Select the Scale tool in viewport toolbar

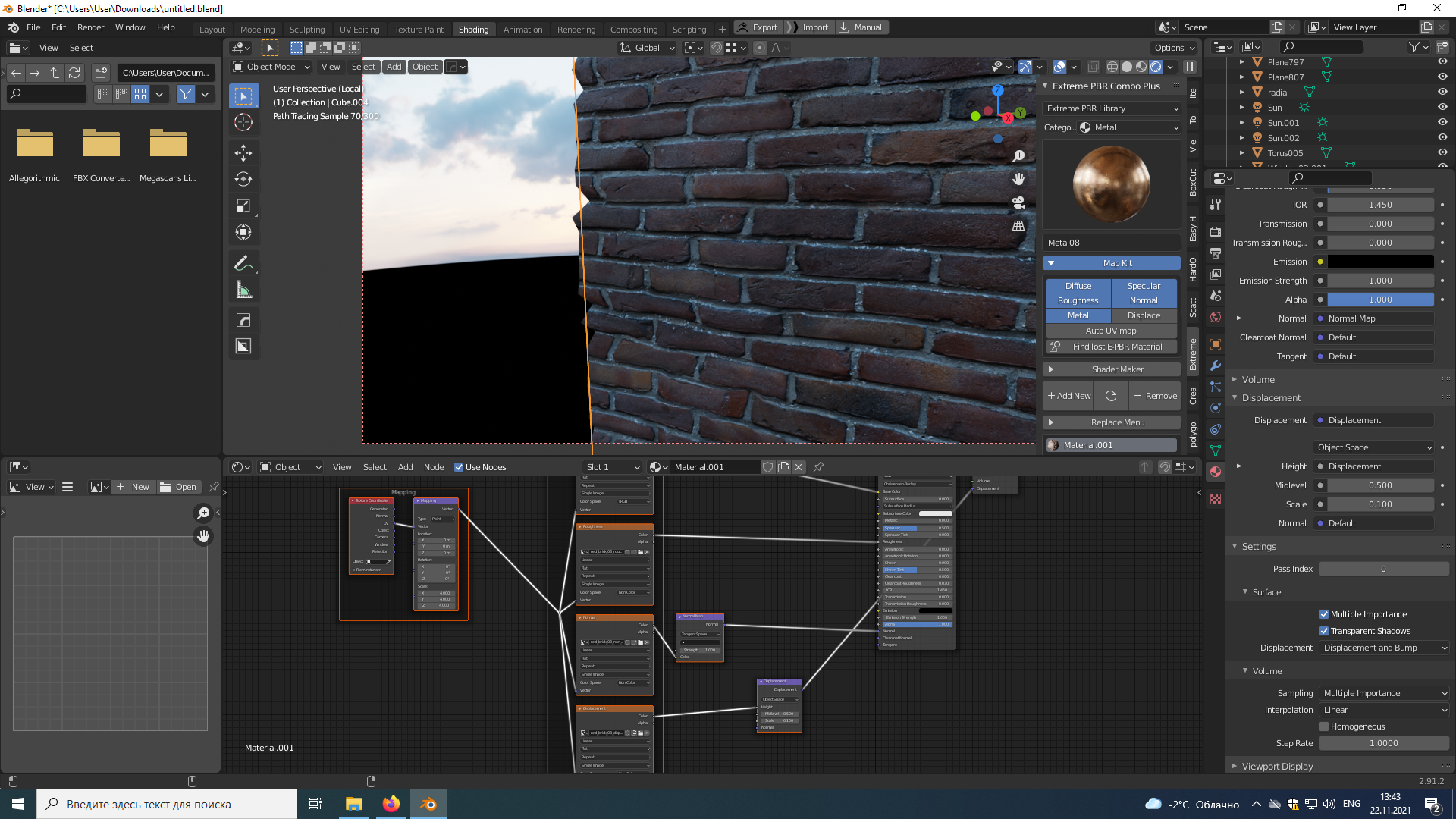243,206
